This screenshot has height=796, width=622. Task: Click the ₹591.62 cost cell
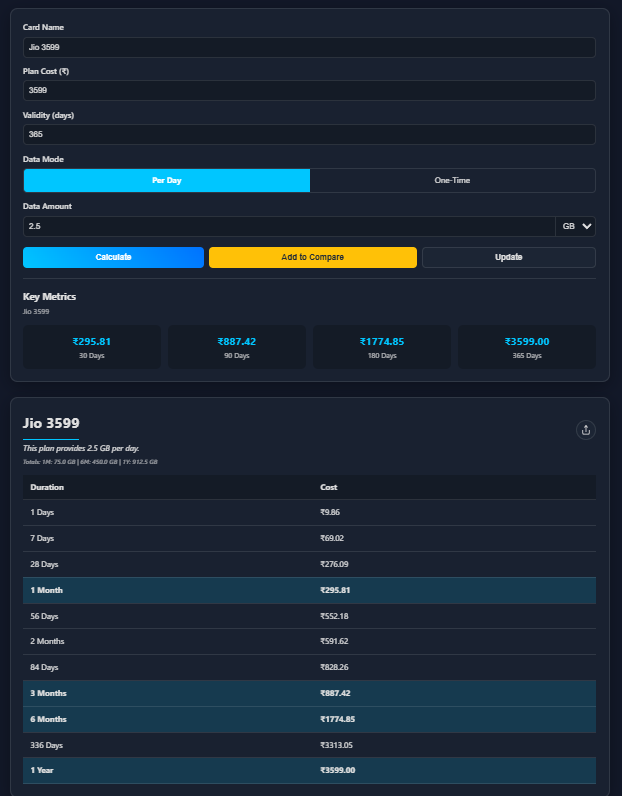334,642
